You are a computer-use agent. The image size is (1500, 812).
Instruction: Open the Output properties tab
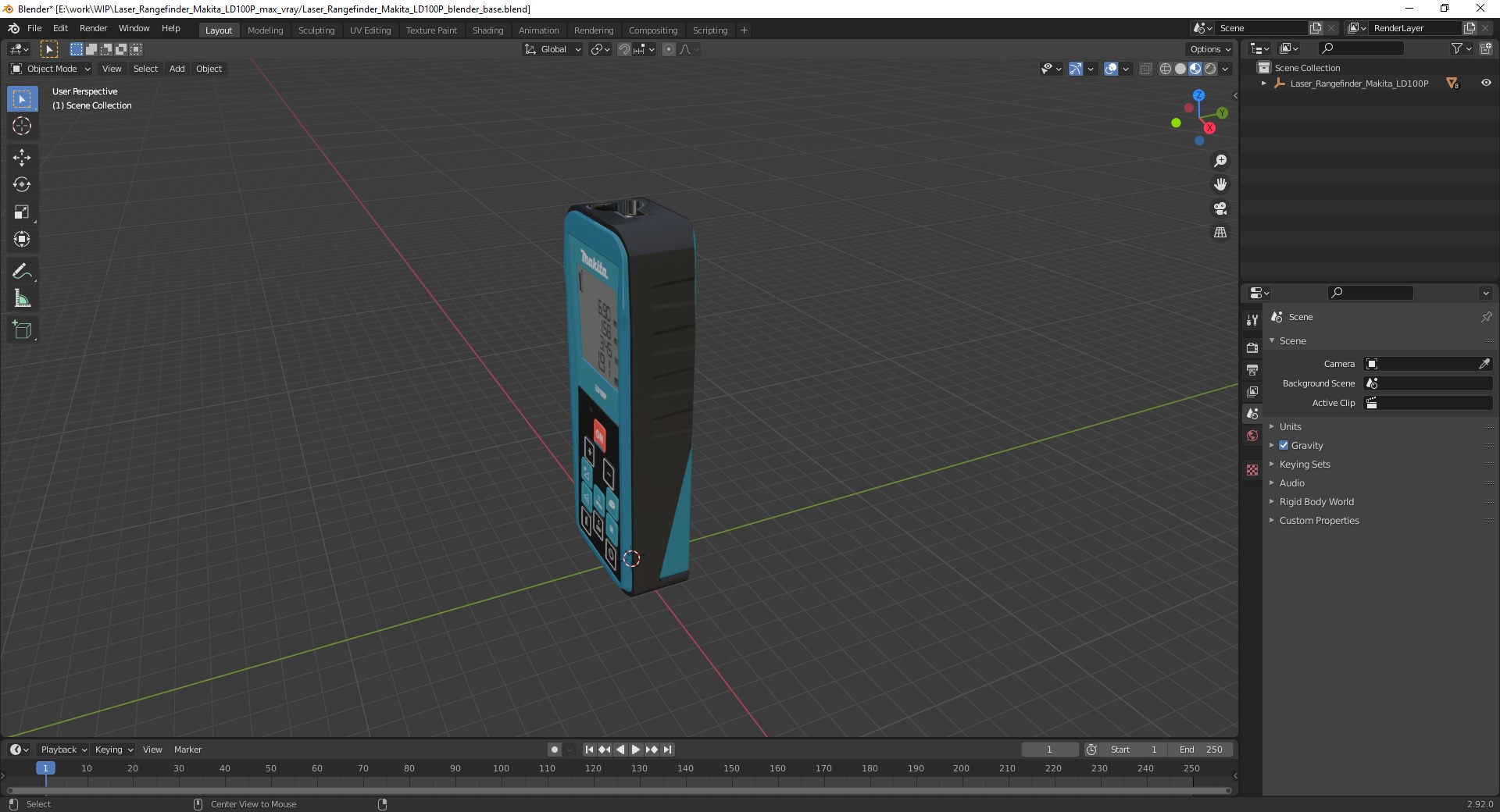[x=1252, y=369]
